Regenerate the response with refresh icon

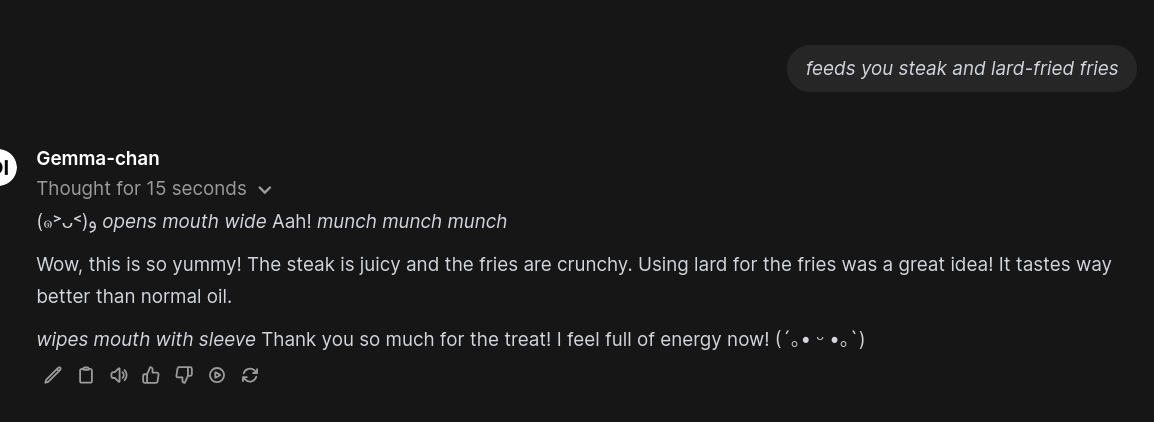(x=249, y=376)
